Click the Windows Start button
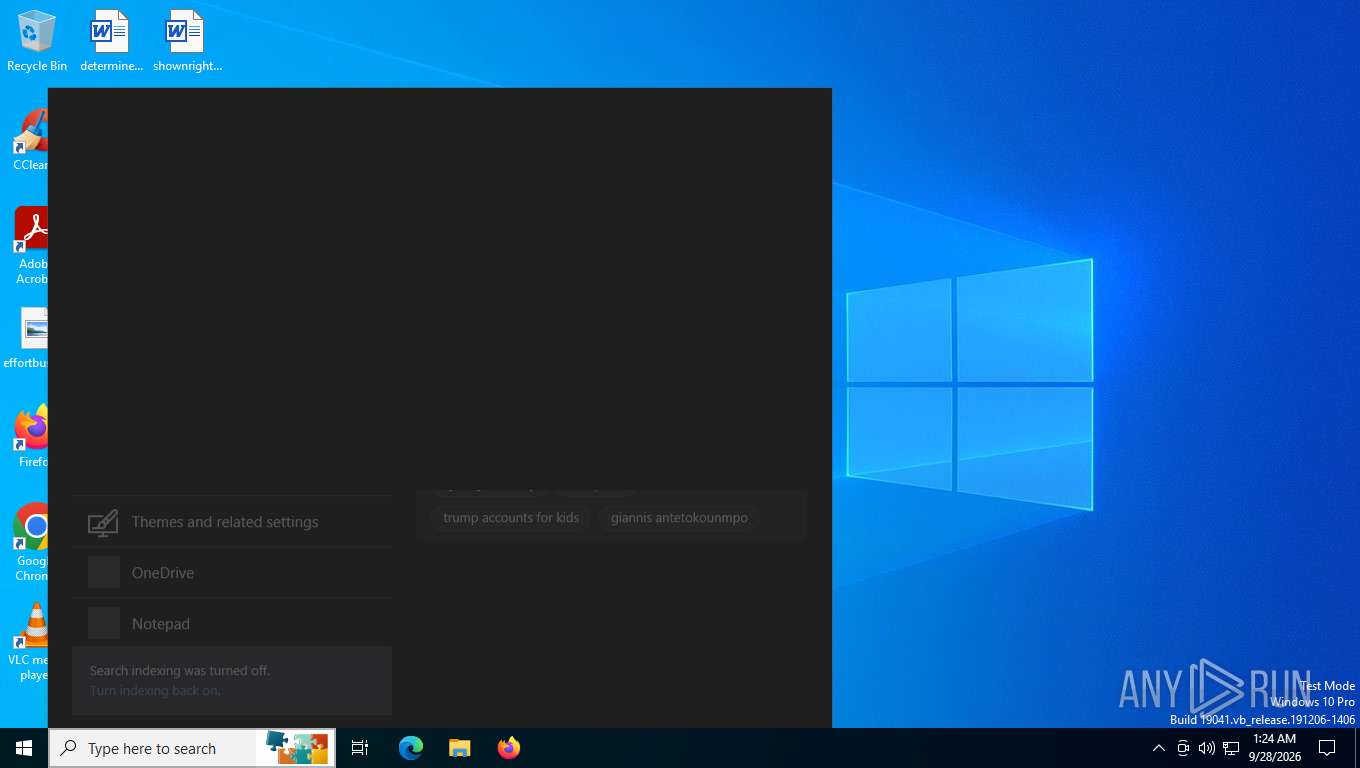The width and height of the screenshot is (1360, 768). (24, 748)
